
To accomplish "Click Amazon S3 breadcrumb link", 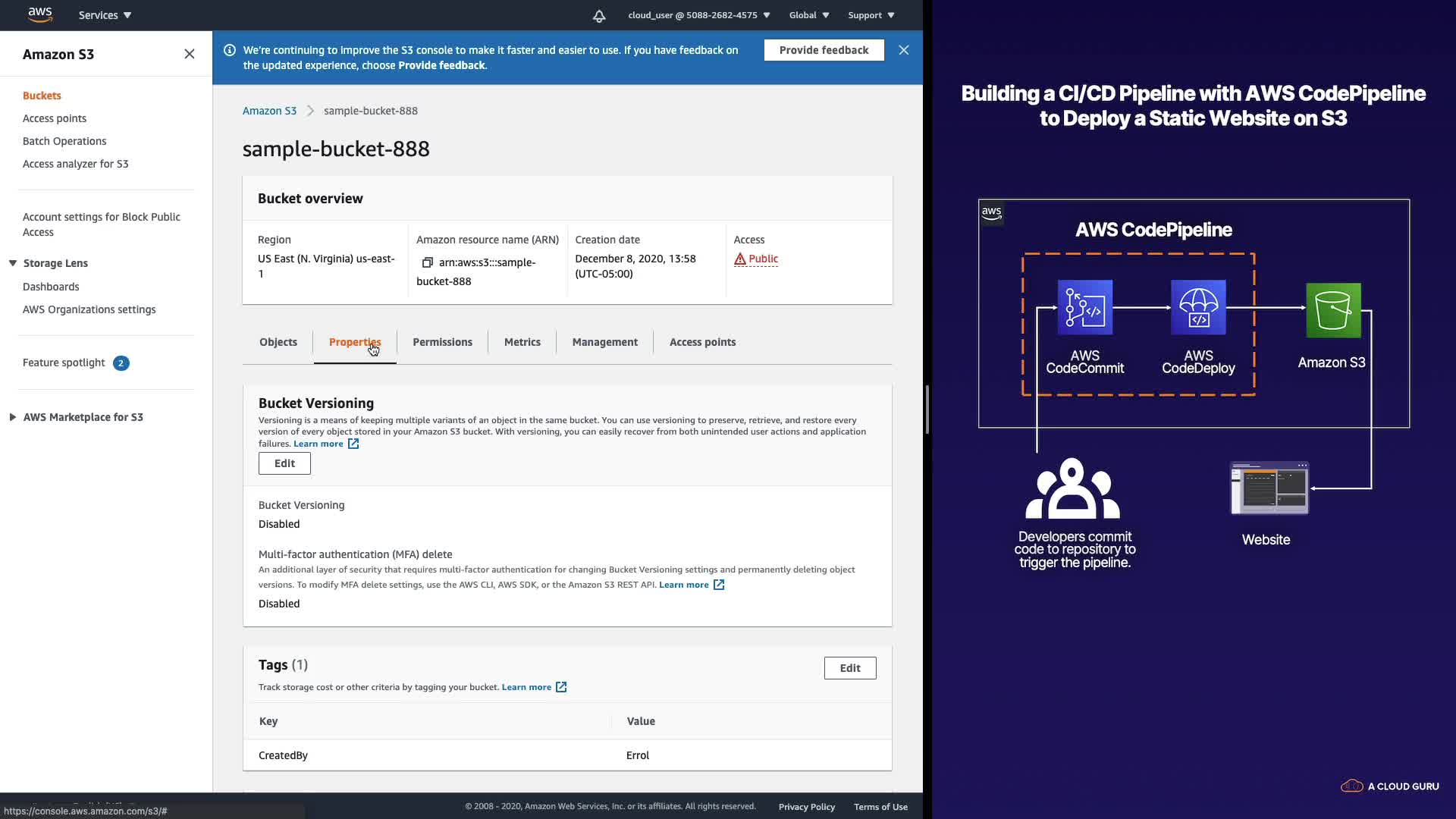I will [x=269, y=111].
